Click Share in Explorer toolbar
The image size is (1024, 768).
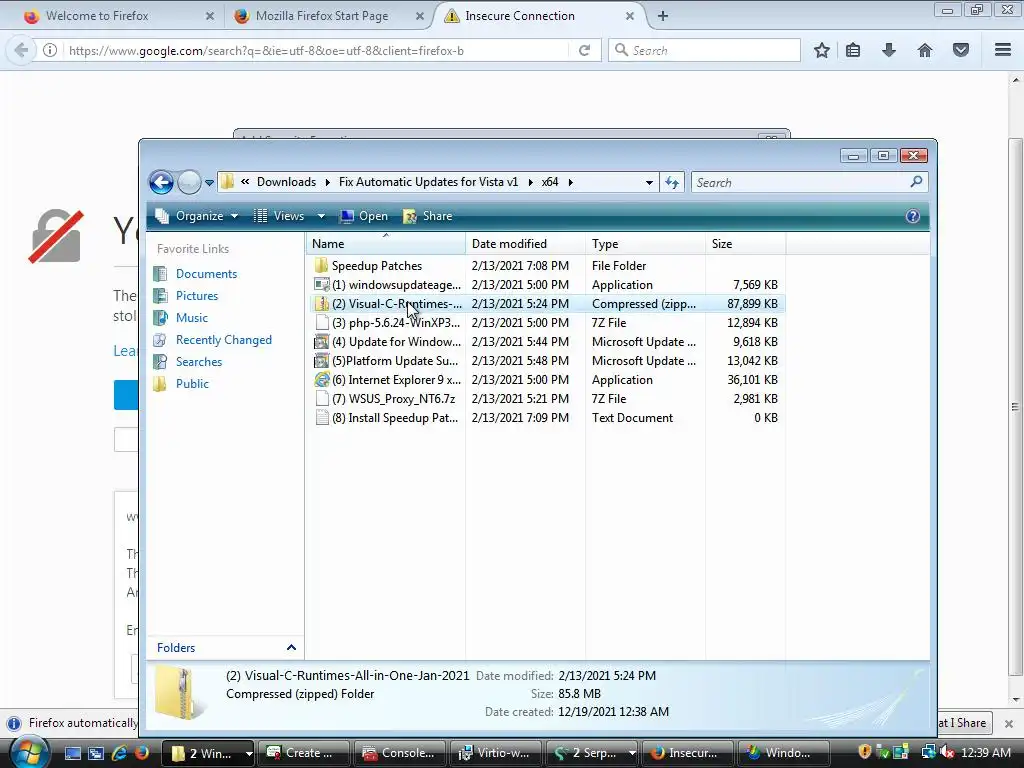pyautogui.click(x=428, y=216)
